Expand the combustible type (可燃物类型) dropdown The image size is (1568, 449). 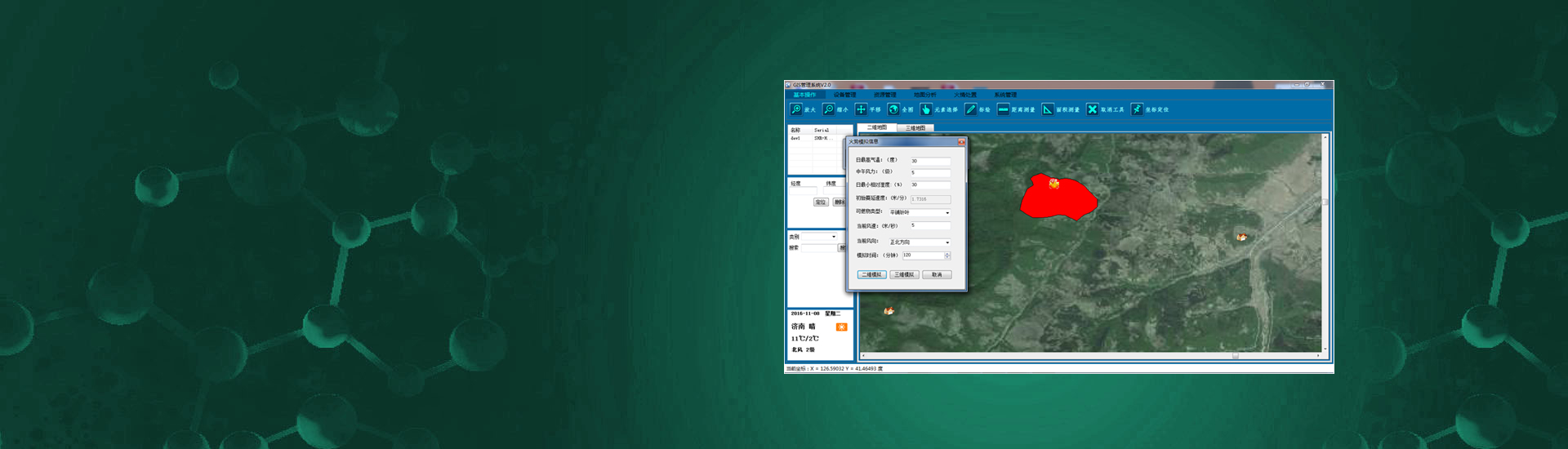947,213
